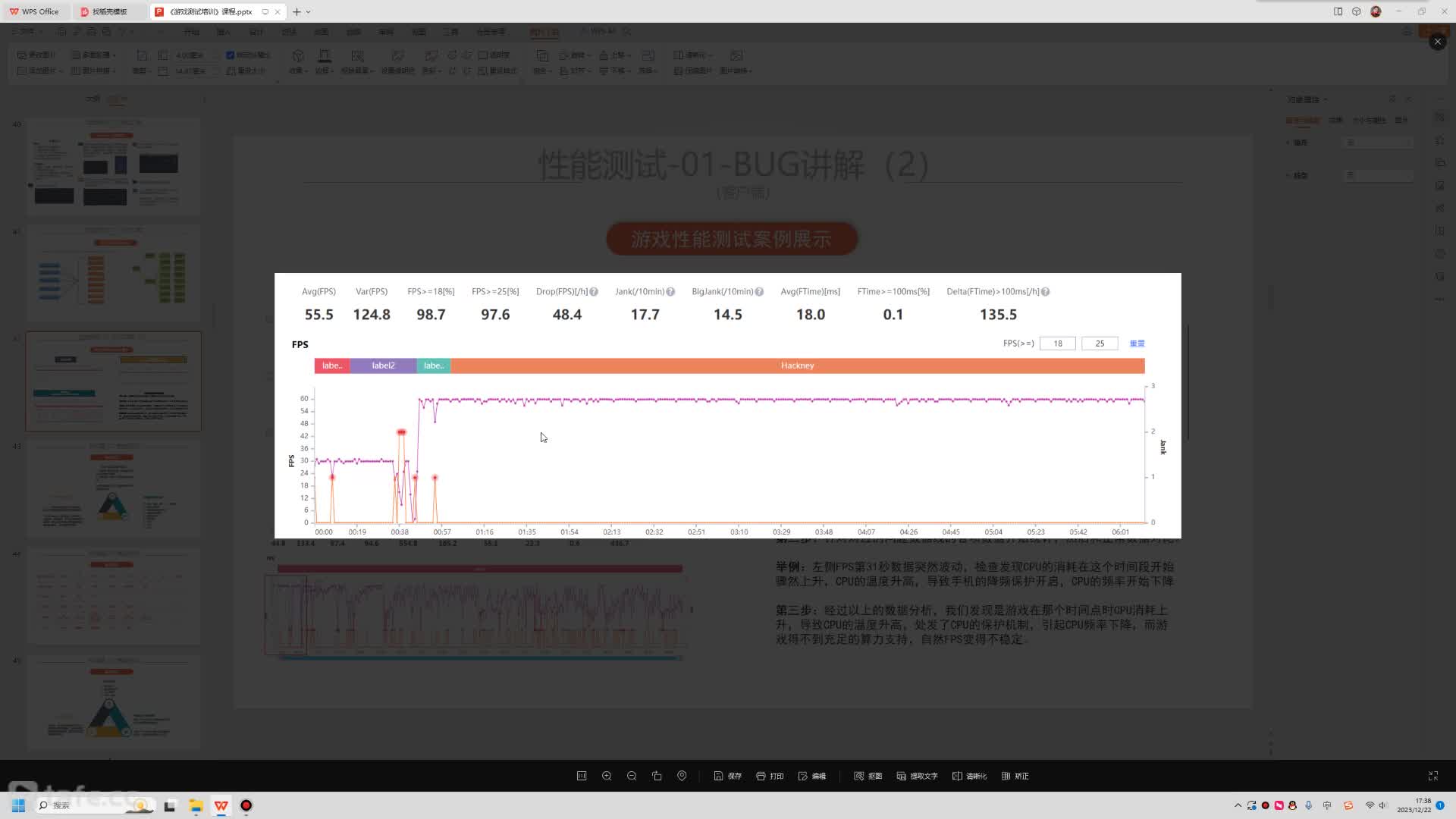Apply 矫正 correction to image

coord(1015,776)
